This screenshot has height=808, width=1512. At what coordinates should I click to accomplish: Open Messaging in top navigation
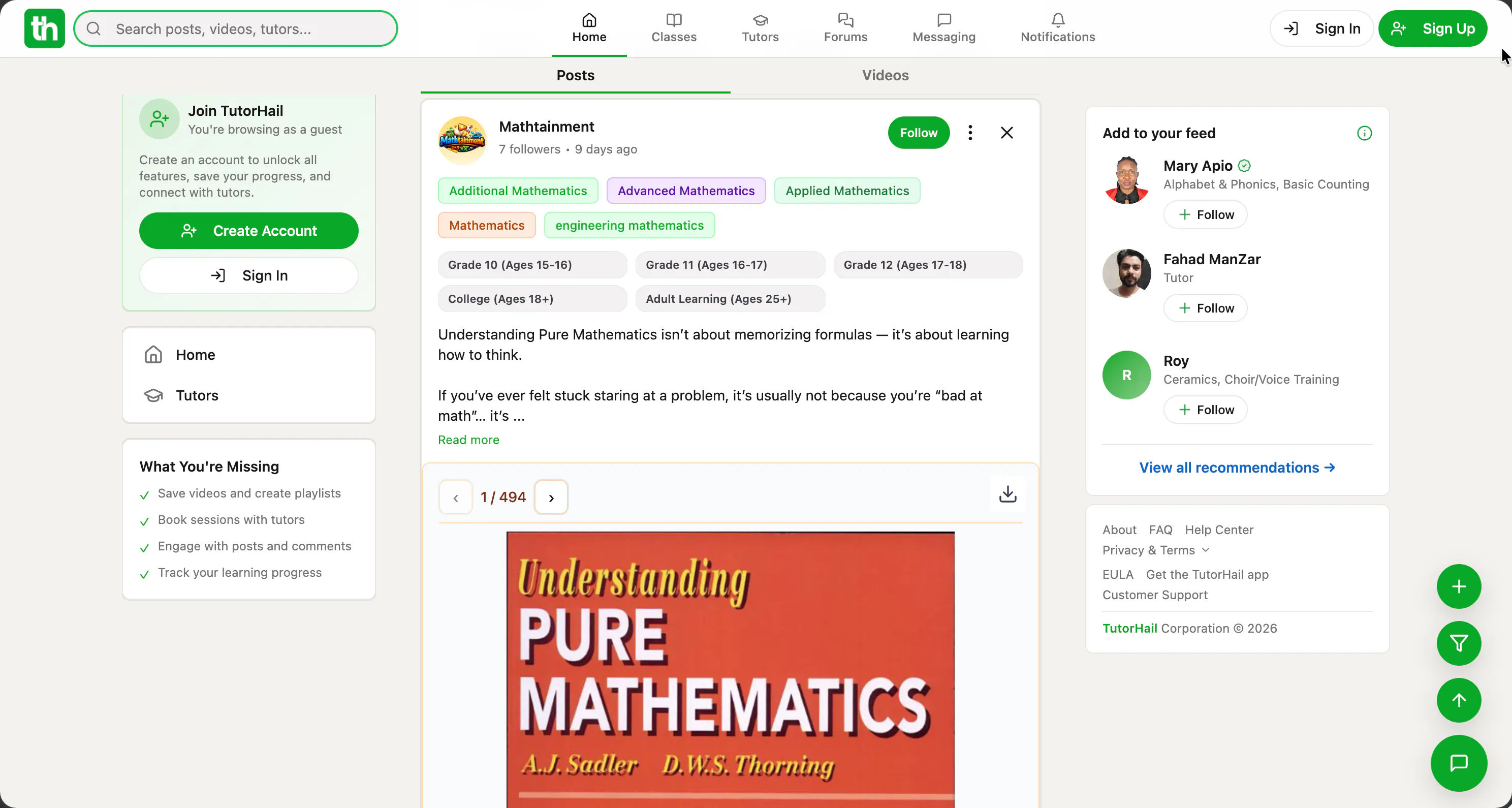click(x=944, y=28)
